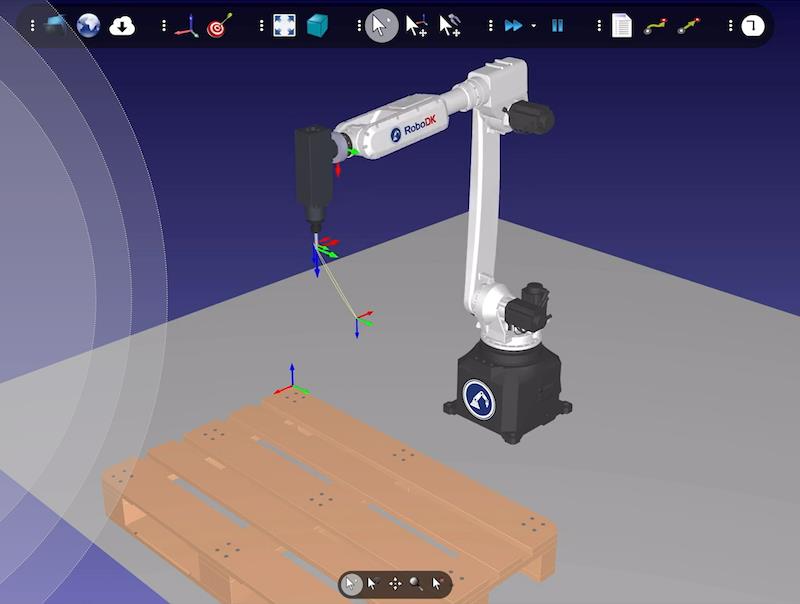Viewport: 800px width, 604px height.
Task: Toggle the move robot tool tool
Action: click(x=450, y=26)
